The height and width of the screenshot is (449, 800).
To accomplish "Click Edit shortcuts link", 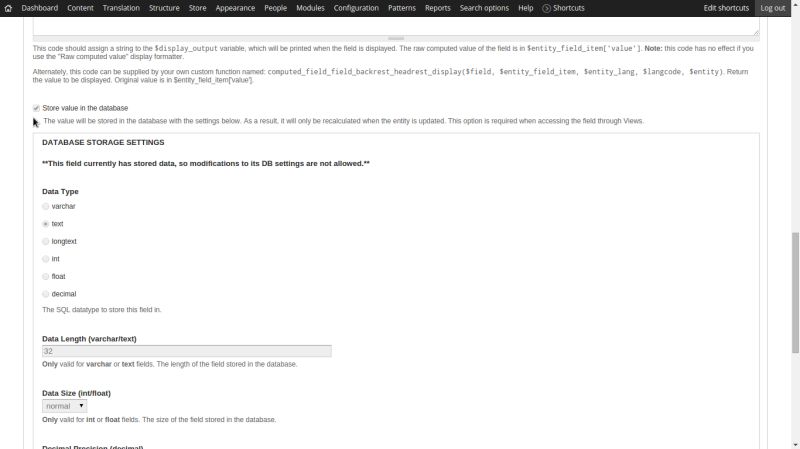I will pos(726,8).
